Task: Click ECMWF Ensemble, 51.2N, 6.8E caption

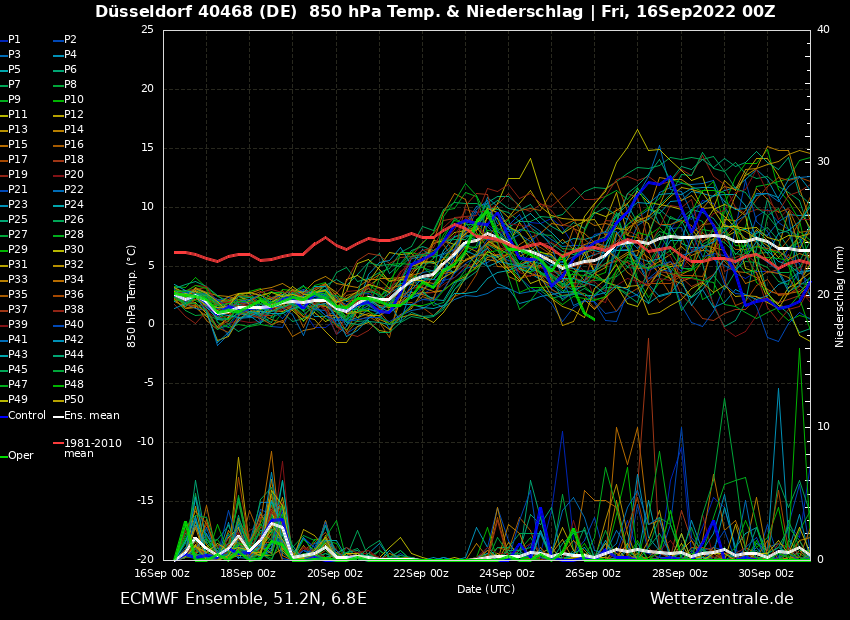Action: click(243, 598)
